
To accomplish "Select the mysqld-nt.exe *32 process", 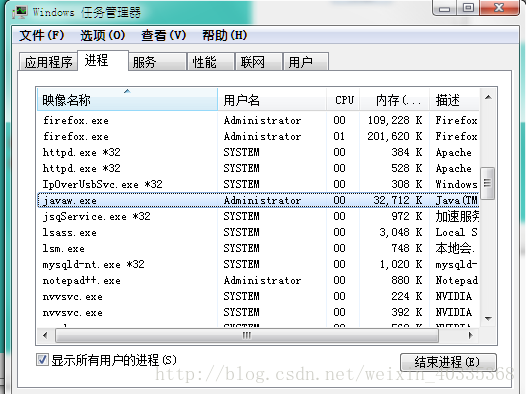I will click(258, 264).
